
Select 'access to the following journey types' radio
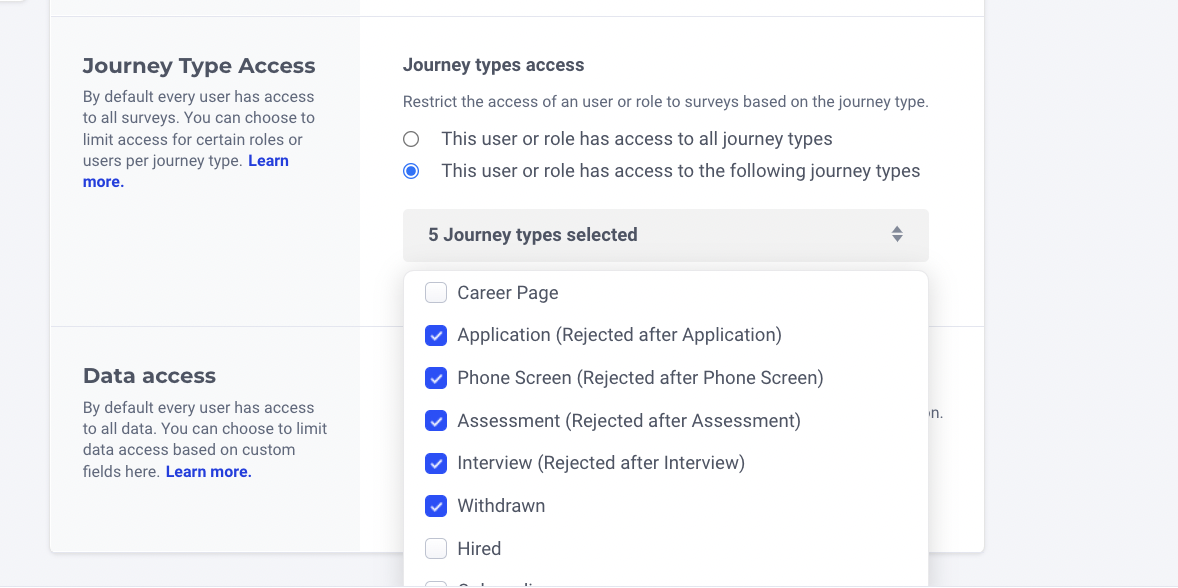click(411, 171)
